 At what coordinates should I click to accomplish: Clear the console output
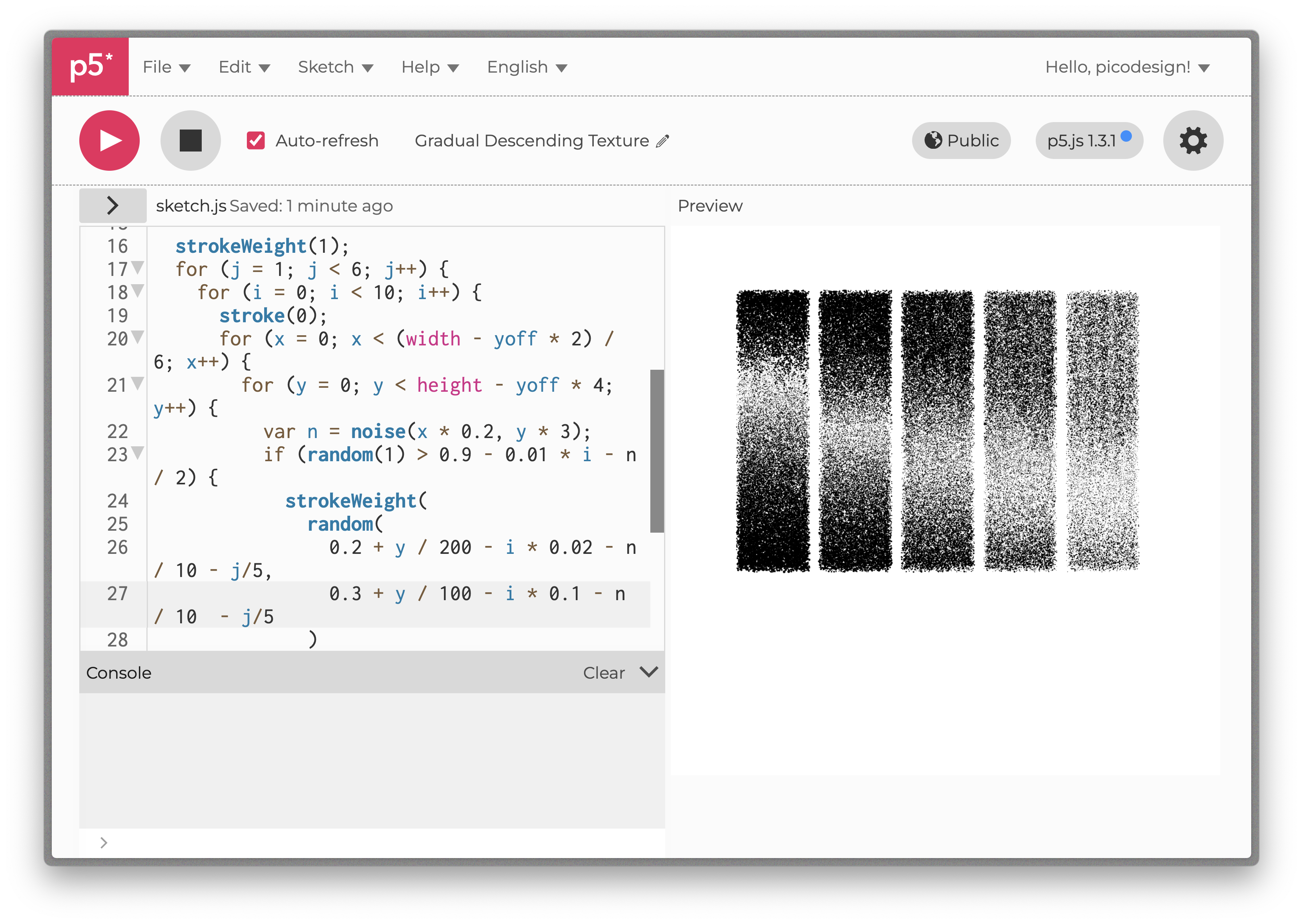[x=604, y=672]
